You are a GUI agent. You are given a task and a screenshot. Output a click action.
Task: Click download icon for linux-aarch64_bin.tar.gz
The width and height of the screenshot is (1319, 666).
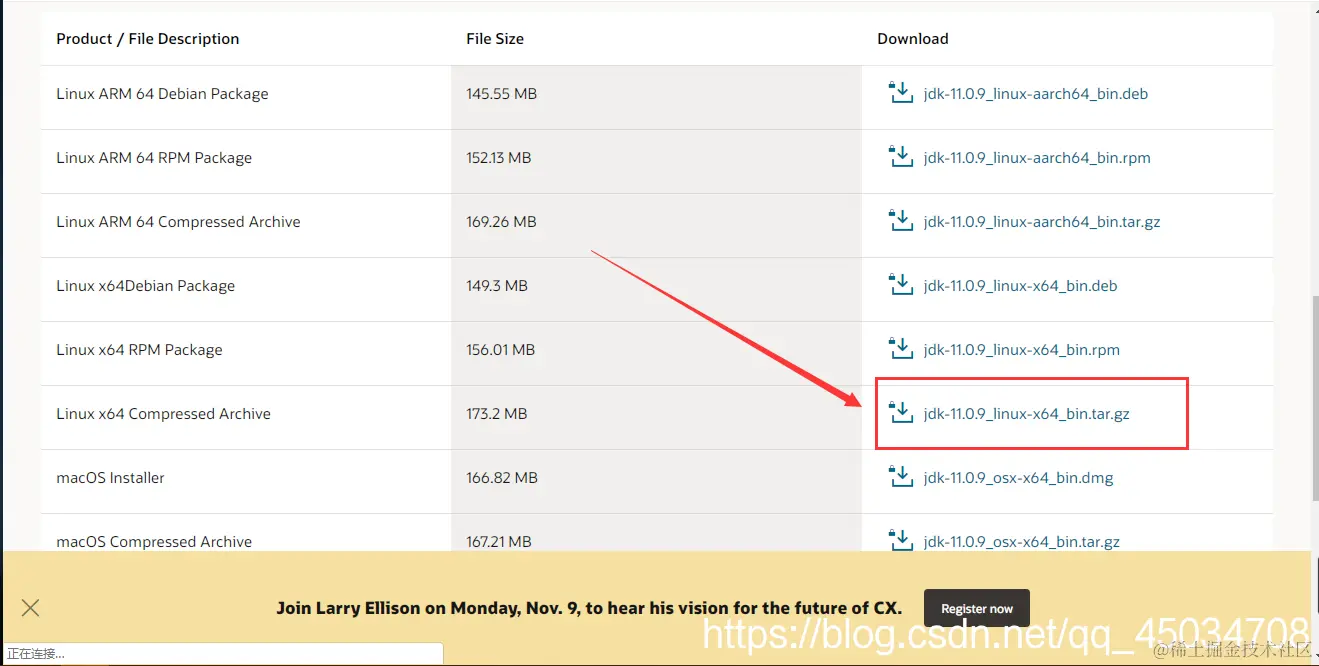click(x=901, y=221)
